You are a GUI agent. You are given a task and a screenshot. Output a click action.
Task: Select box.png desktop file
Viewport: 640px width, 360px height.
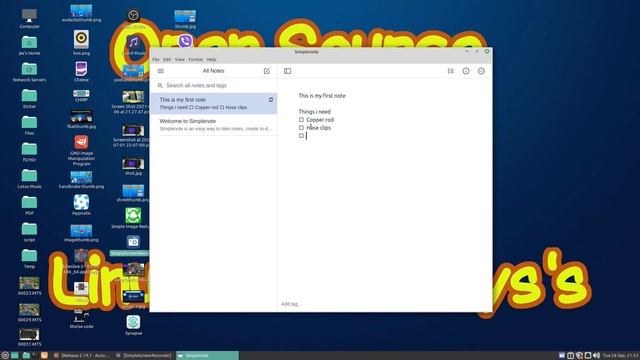pos(81,43)
